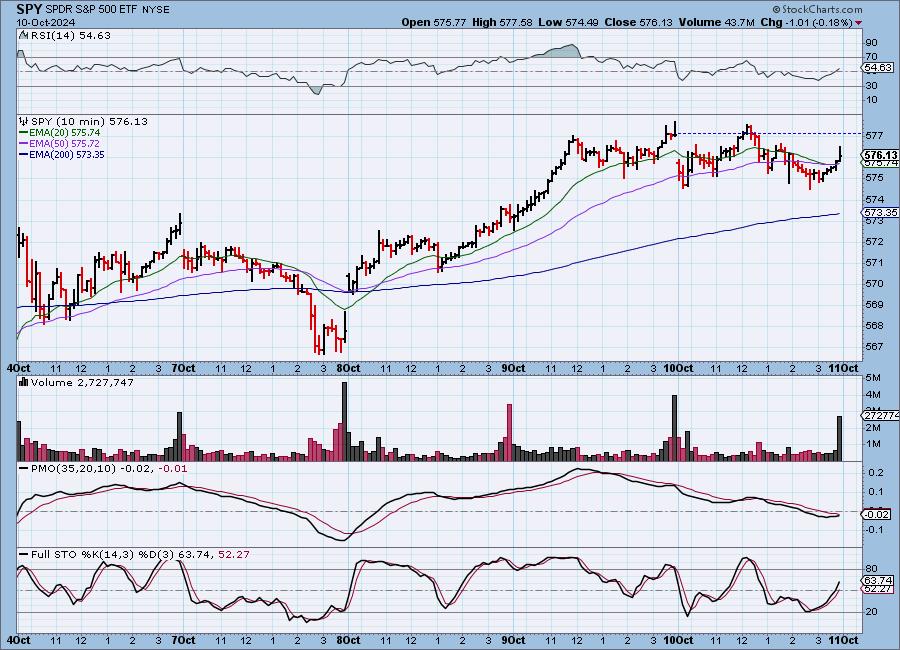Click the 567 price axis label
This screenshot has width=900, height=650.
(874, 346)
